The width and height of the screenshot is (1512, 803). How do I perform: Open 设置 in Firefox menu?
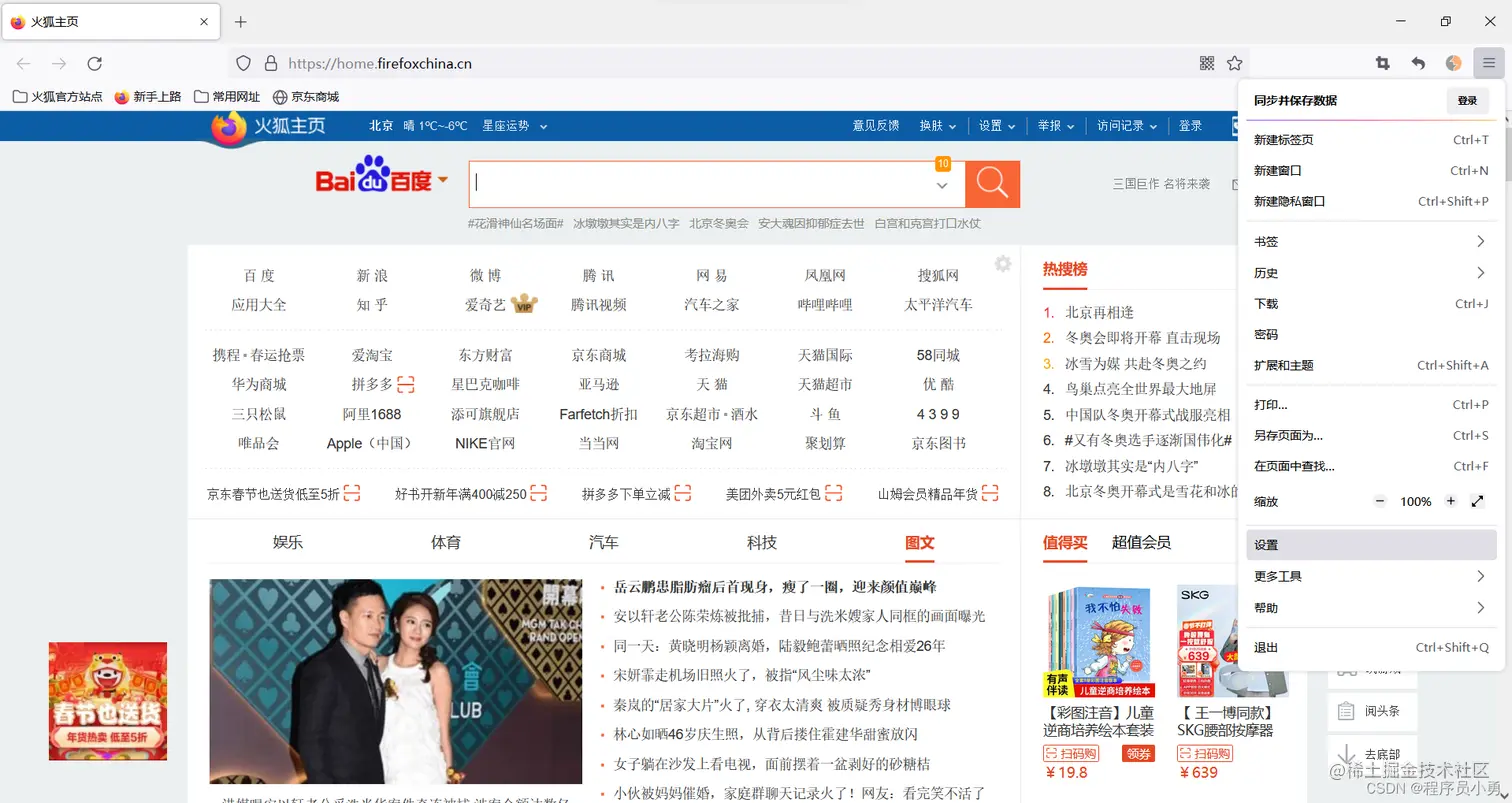(x=1371, y=545)
